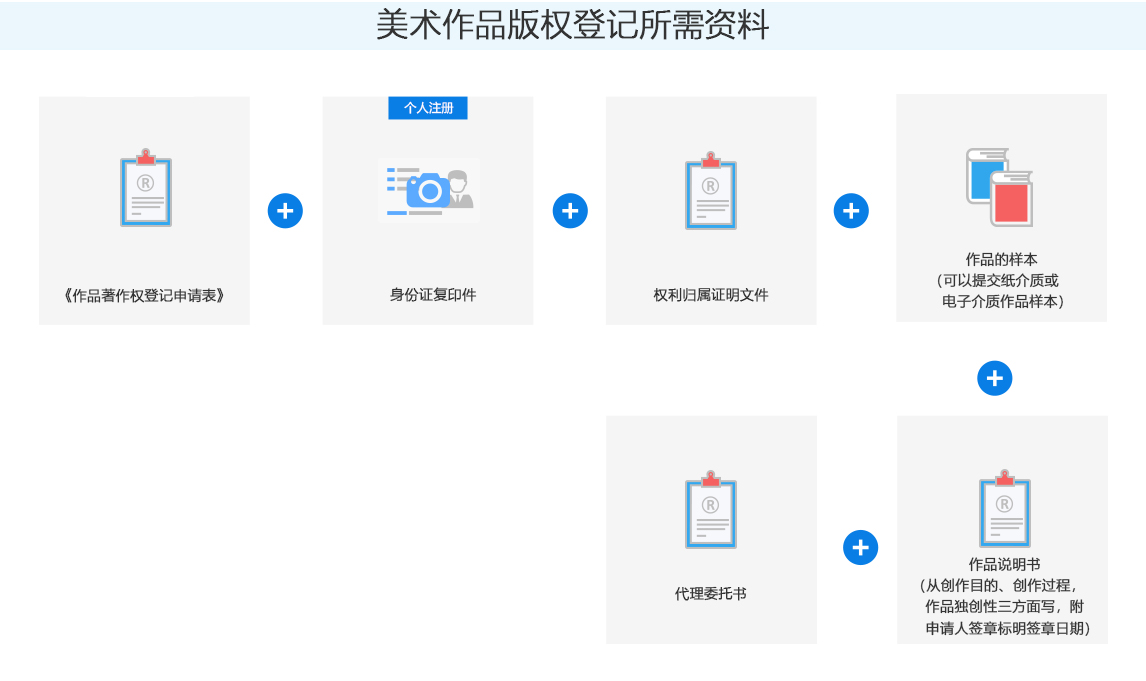Click the 《作品著作权登记申请表》 text
This screenshot has height=681, width=1146.
click(143, 295)
